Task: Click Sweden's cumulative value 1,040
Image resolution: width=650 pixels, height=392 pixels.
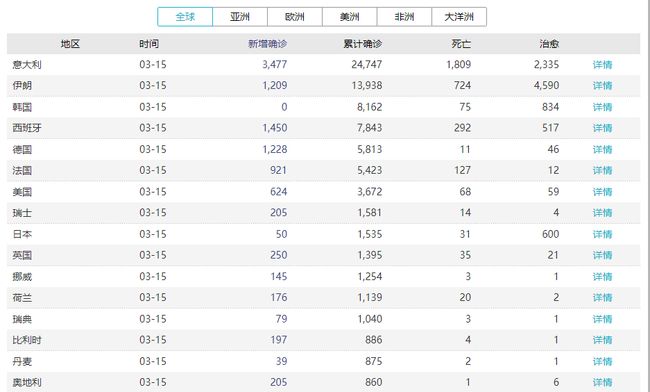Action: click(369, 319)
